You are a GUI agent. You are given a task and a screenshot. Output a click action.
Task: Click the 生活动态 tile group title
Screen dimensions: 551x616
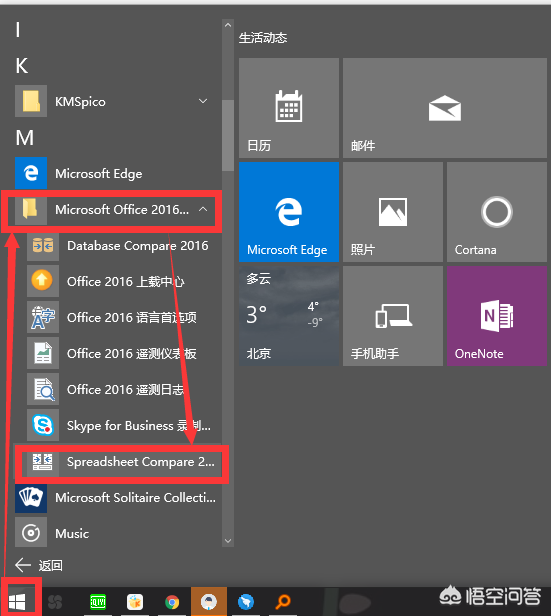263,38
